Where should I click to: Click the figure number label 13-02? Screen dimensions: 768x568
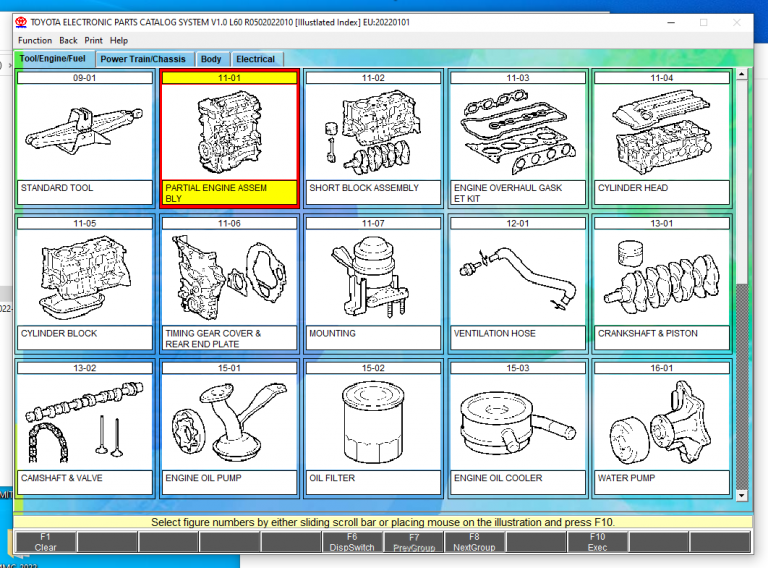tap(85, 368)
